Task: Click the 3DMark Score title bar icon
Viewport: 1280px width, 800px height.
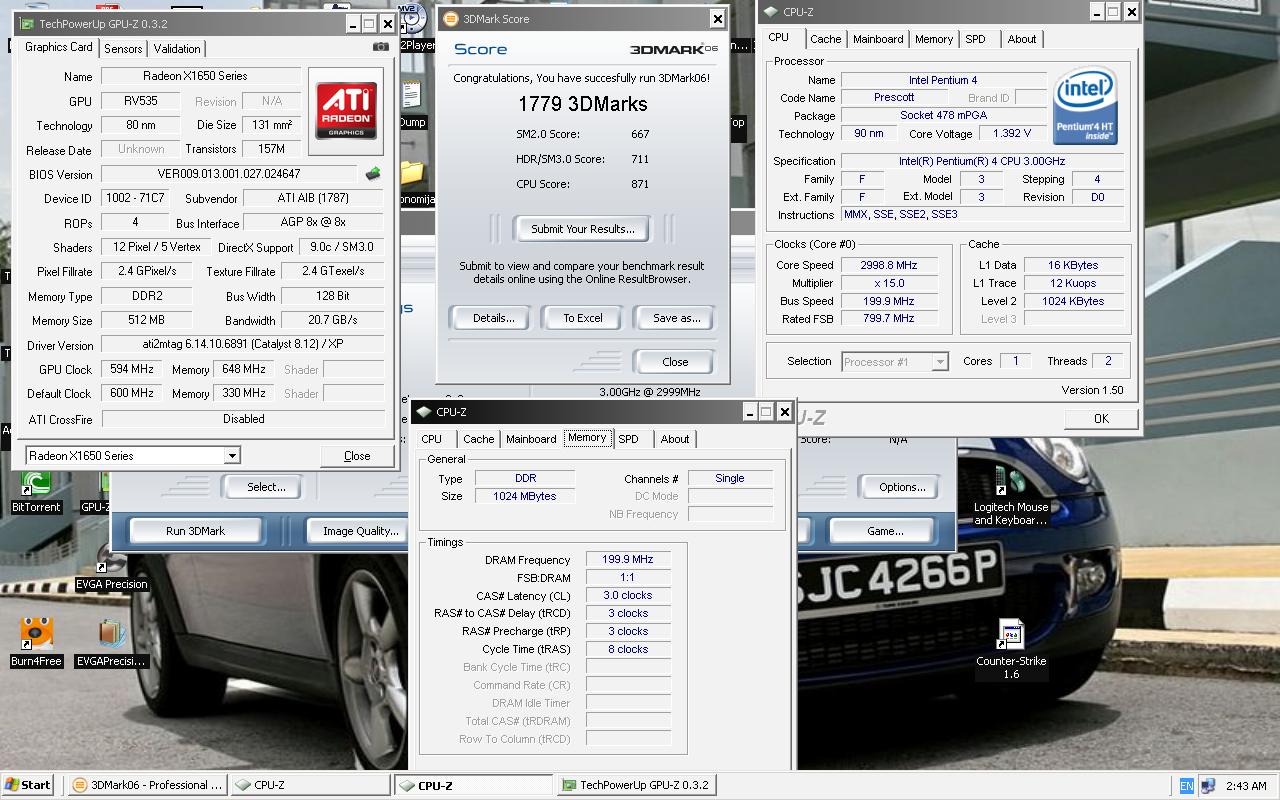Action: [x=450, y=18]
